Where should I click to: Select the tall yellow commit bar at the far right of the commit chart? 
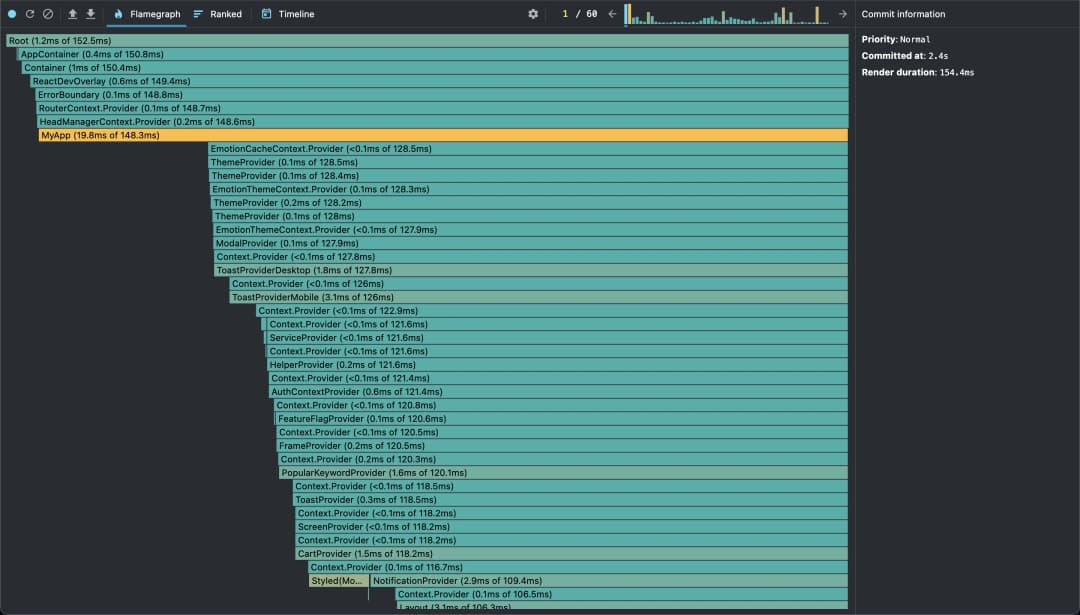point(817,15)
